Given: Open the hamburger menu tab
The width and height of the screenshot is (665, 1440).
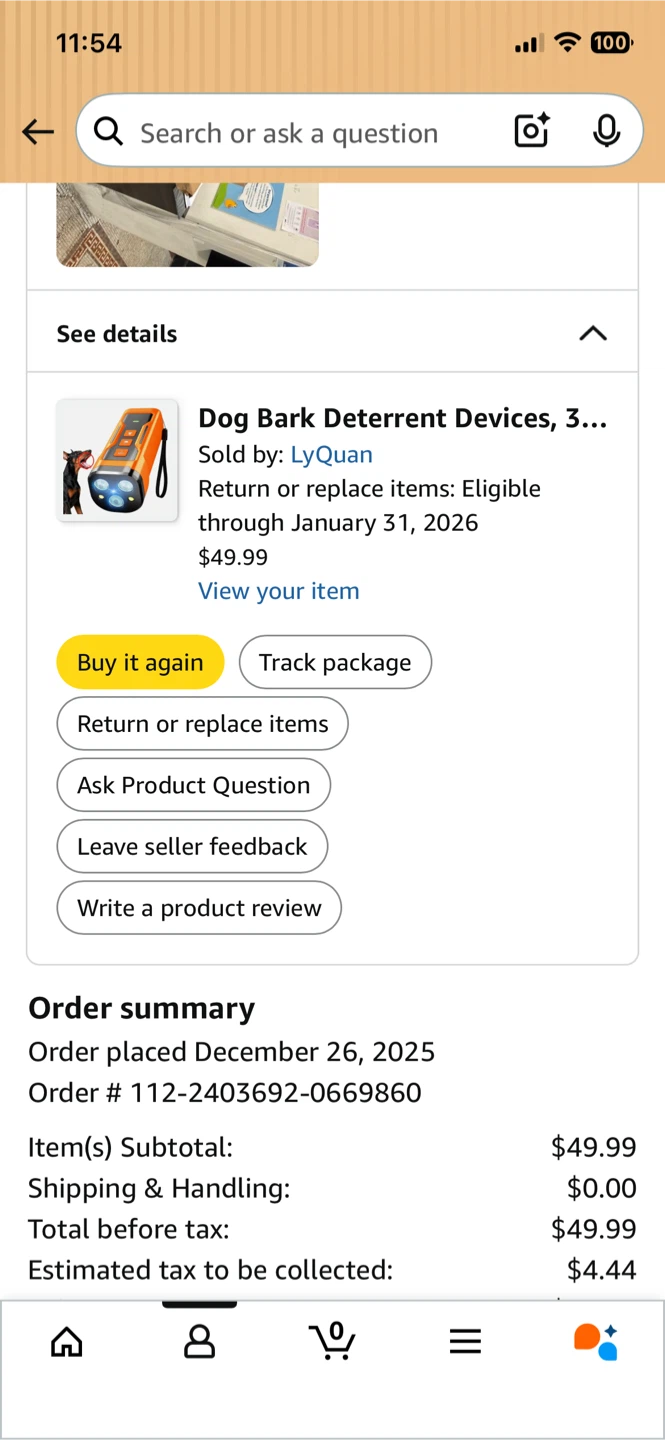Looking at the screenshot, I should point(465,1342).
